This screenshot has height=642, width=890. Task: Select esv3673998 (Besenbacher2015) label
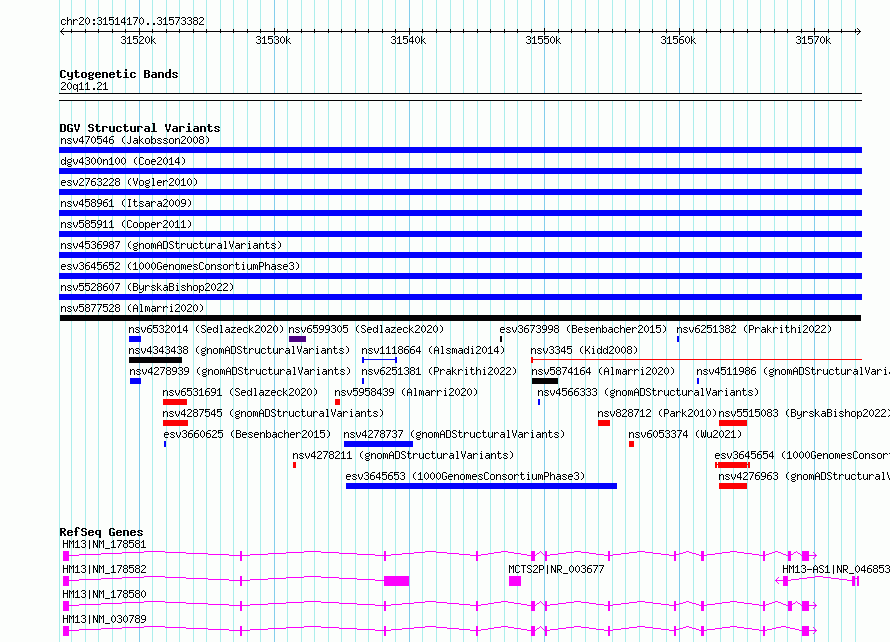(583, 329)
